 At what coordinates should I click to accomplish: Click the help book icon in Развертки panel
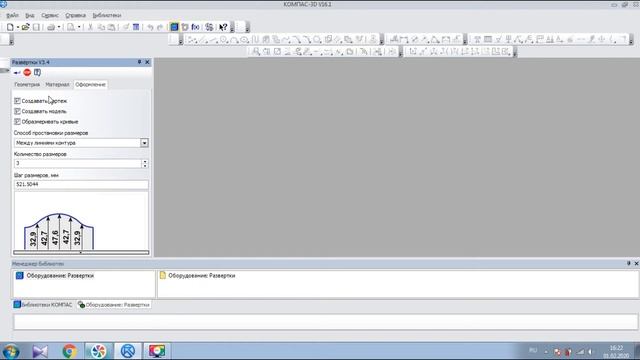click(37, 72)
